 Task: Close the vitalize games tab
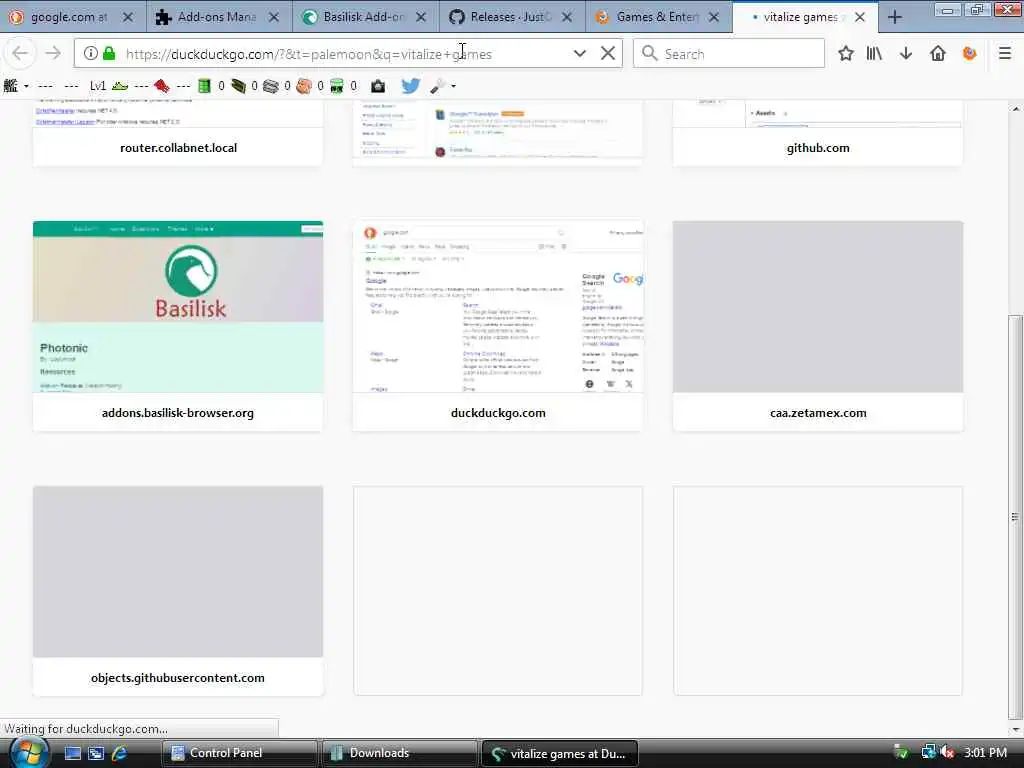(x=860, y=17)
